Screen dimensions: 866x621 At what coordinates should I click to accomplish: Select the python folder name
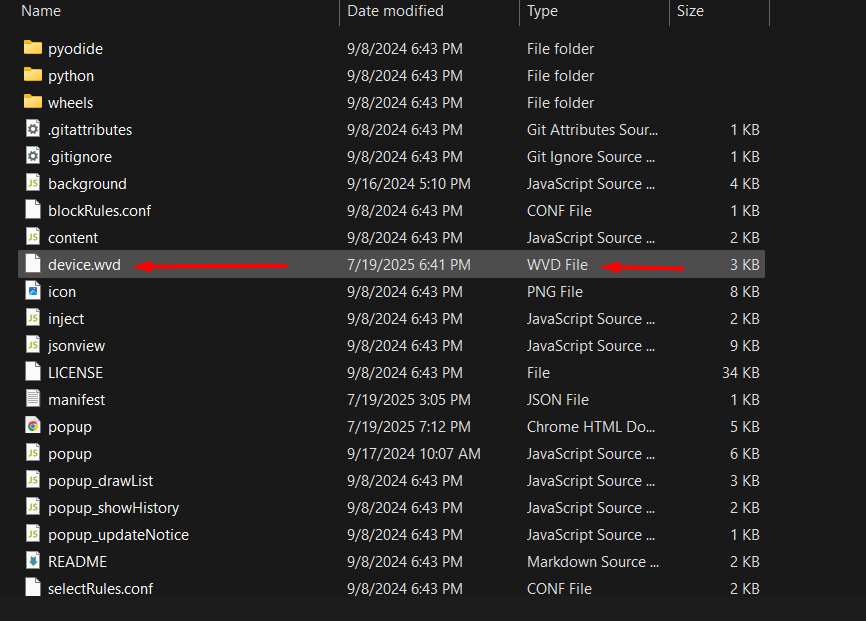pyautogui.click(x=71, y=76)
